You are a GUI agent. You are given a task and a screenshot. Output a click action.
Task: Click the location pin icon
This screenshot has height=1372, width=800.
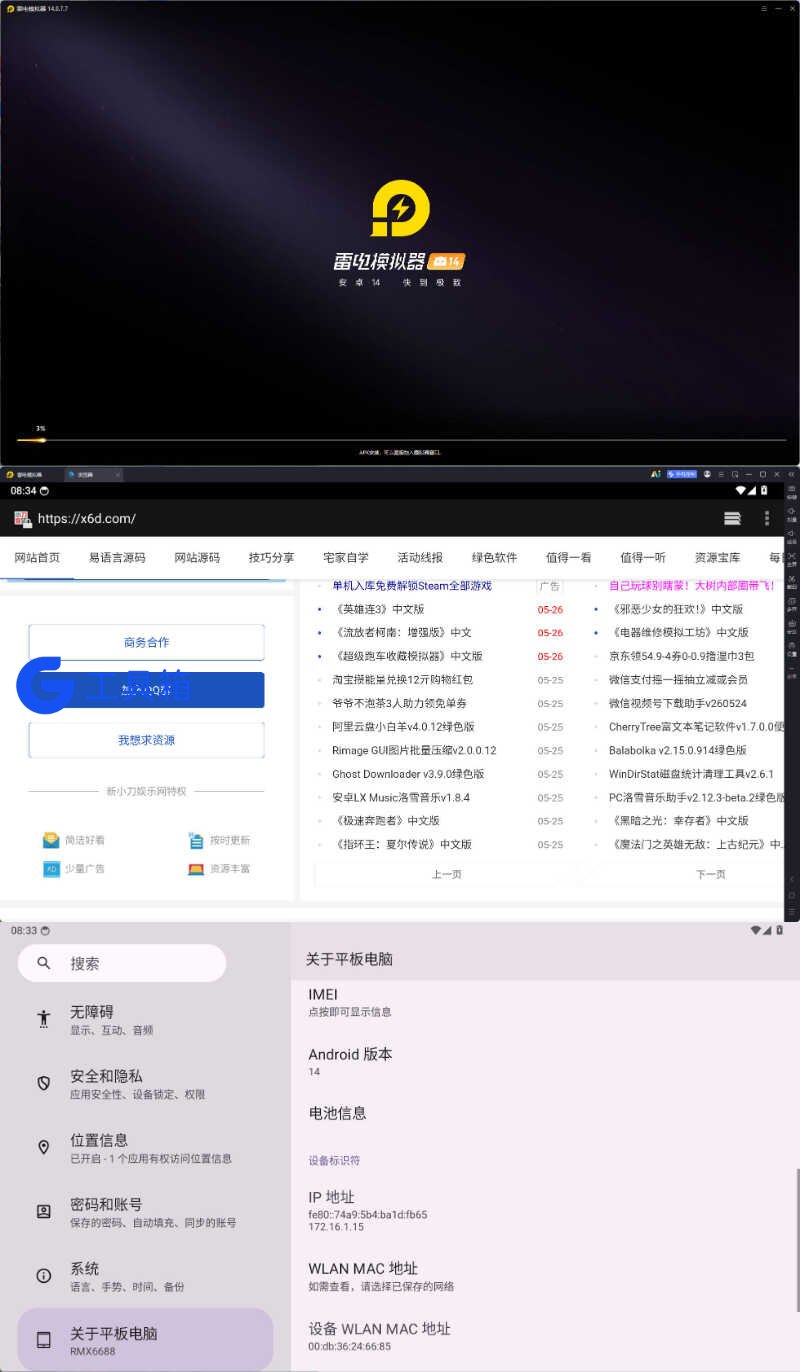(x=44, y=1147)
